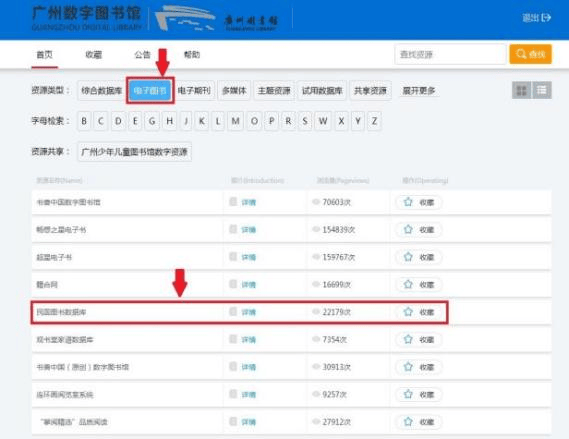Viewport: 569px width, 439px height.
Task: Go to the 首页 home tab
Action: [44, 55]
